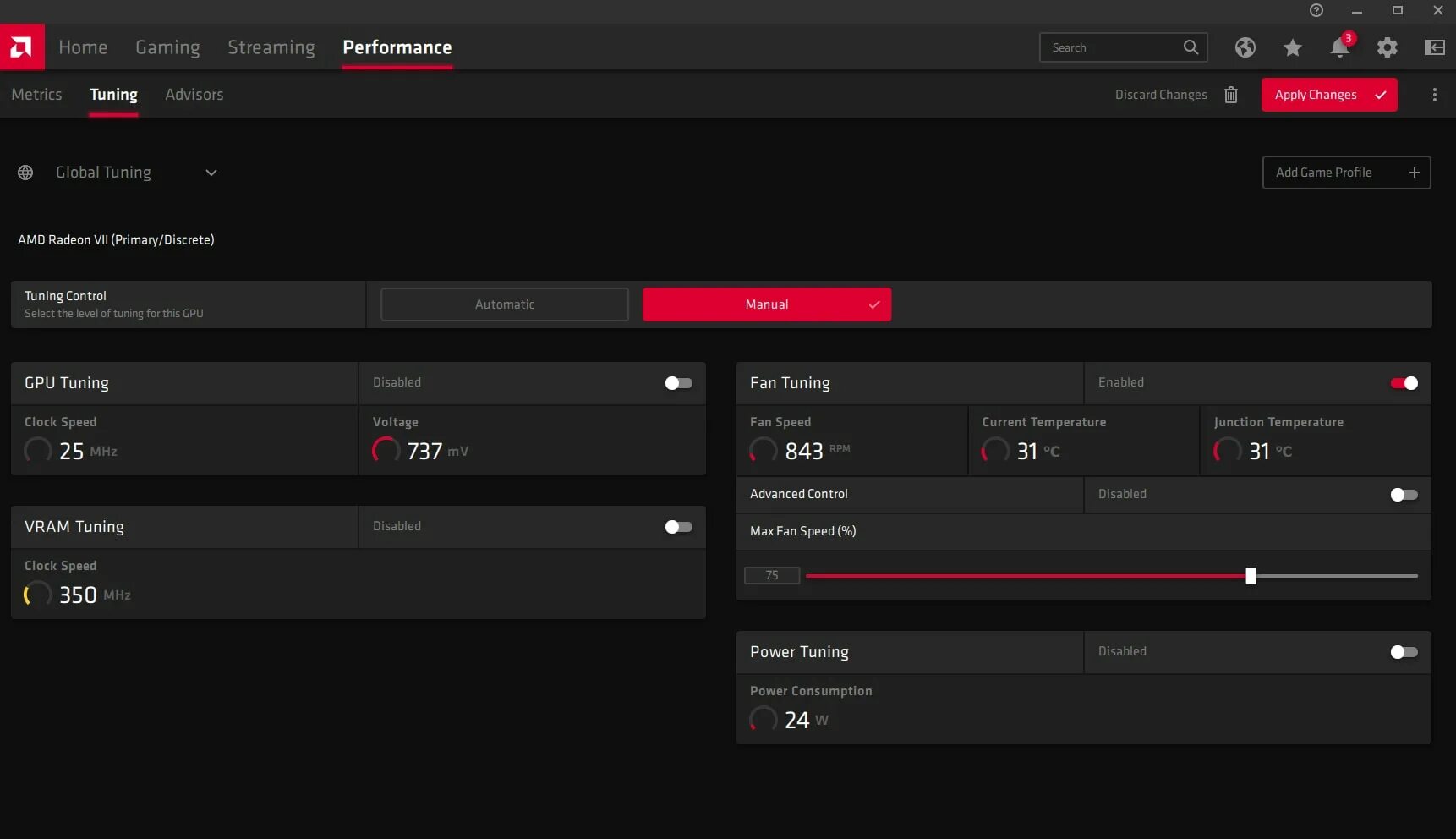Open the help question mark icon
Image resolution: width=1456 pixels, height=839 pixels.
point(1316,10)
